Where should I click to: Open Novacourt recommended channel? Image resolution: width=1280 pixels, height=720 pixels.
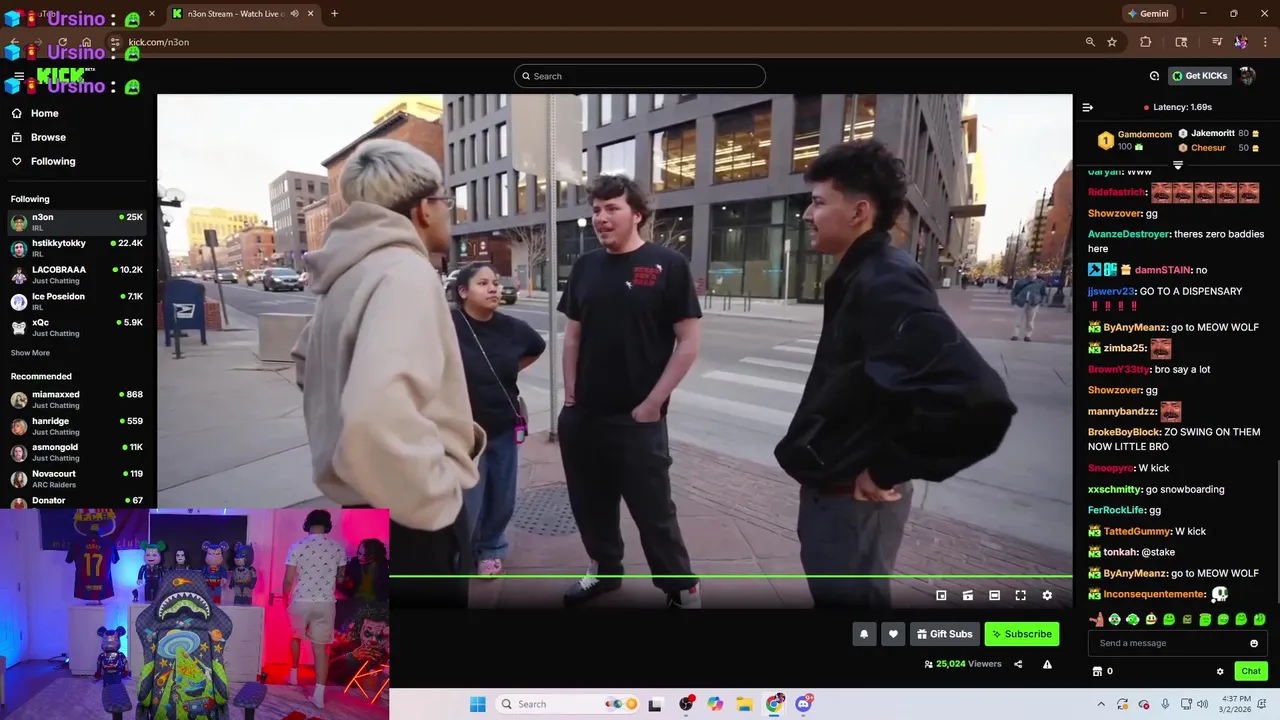click(x=76, y=478)
